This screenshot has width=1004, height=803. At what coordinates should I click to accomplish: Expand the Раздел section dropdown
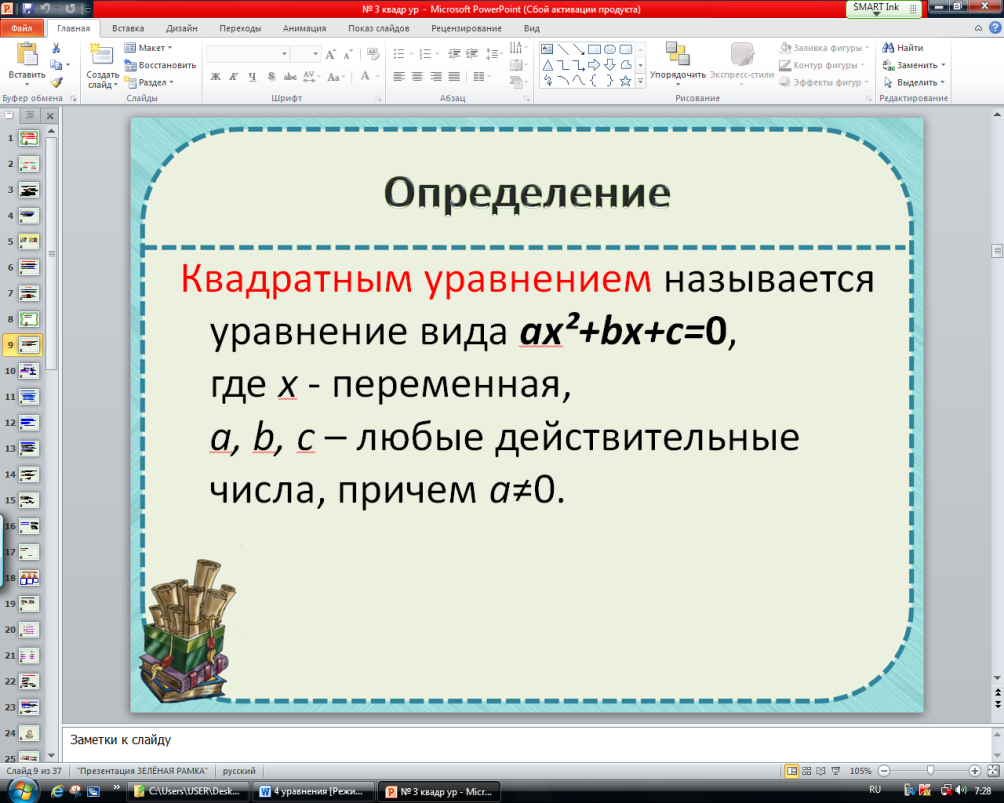coord(149,83)
